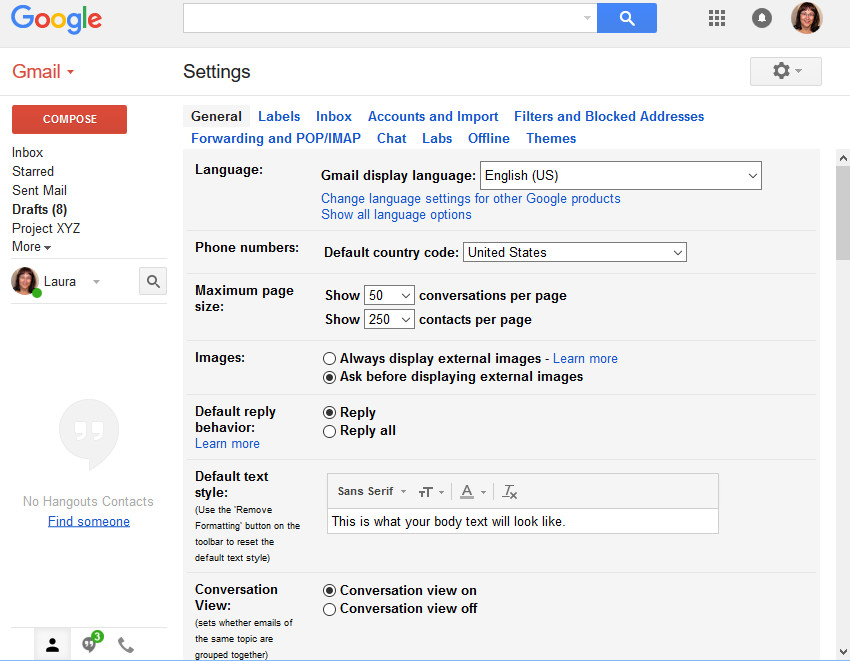Open the Sent Mail folder
This screenshot has height=661, width=850.
(x=40, y=190)
